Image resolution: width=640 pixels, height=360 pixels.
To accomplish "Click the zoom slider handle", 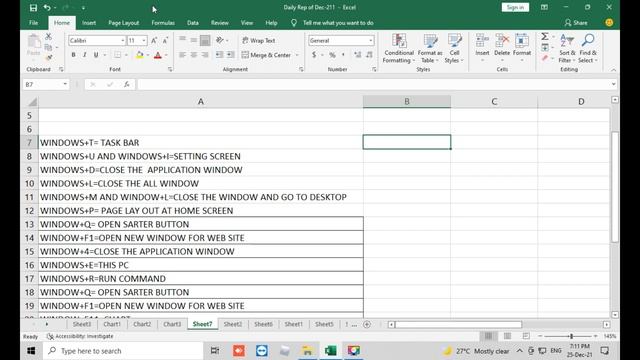I will point(571,336).
